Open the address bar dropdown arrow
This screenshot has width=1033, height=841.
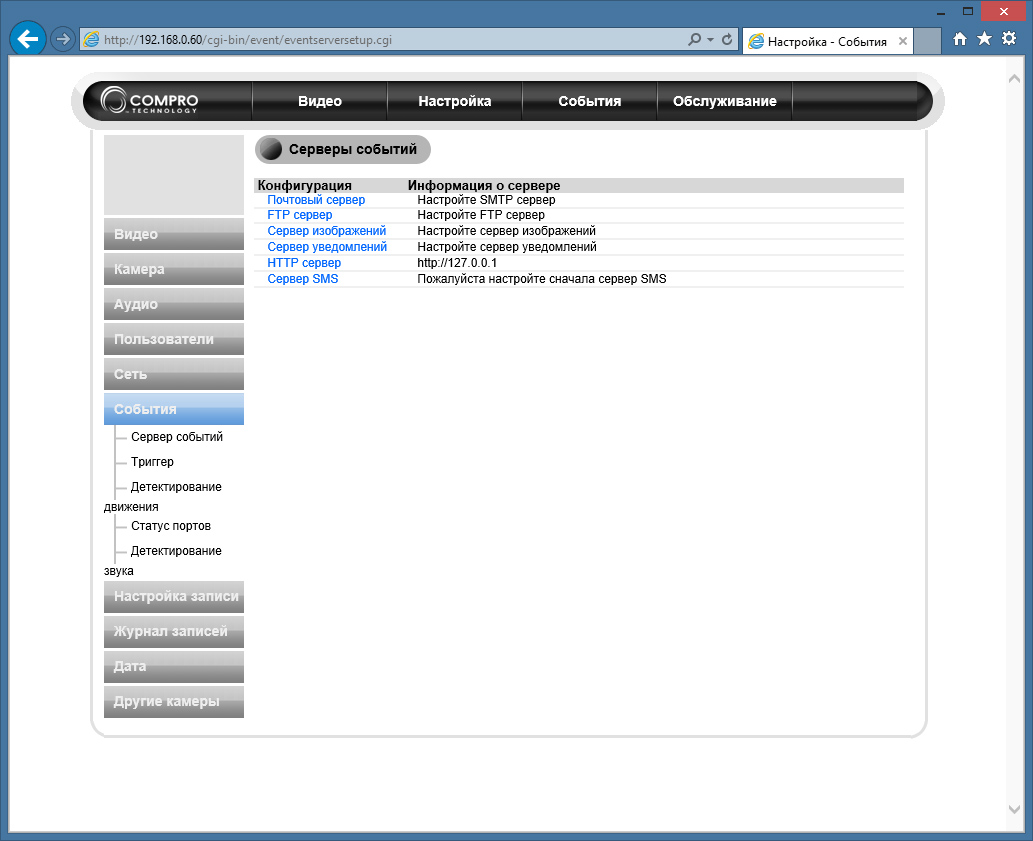[x=710, y=40]
